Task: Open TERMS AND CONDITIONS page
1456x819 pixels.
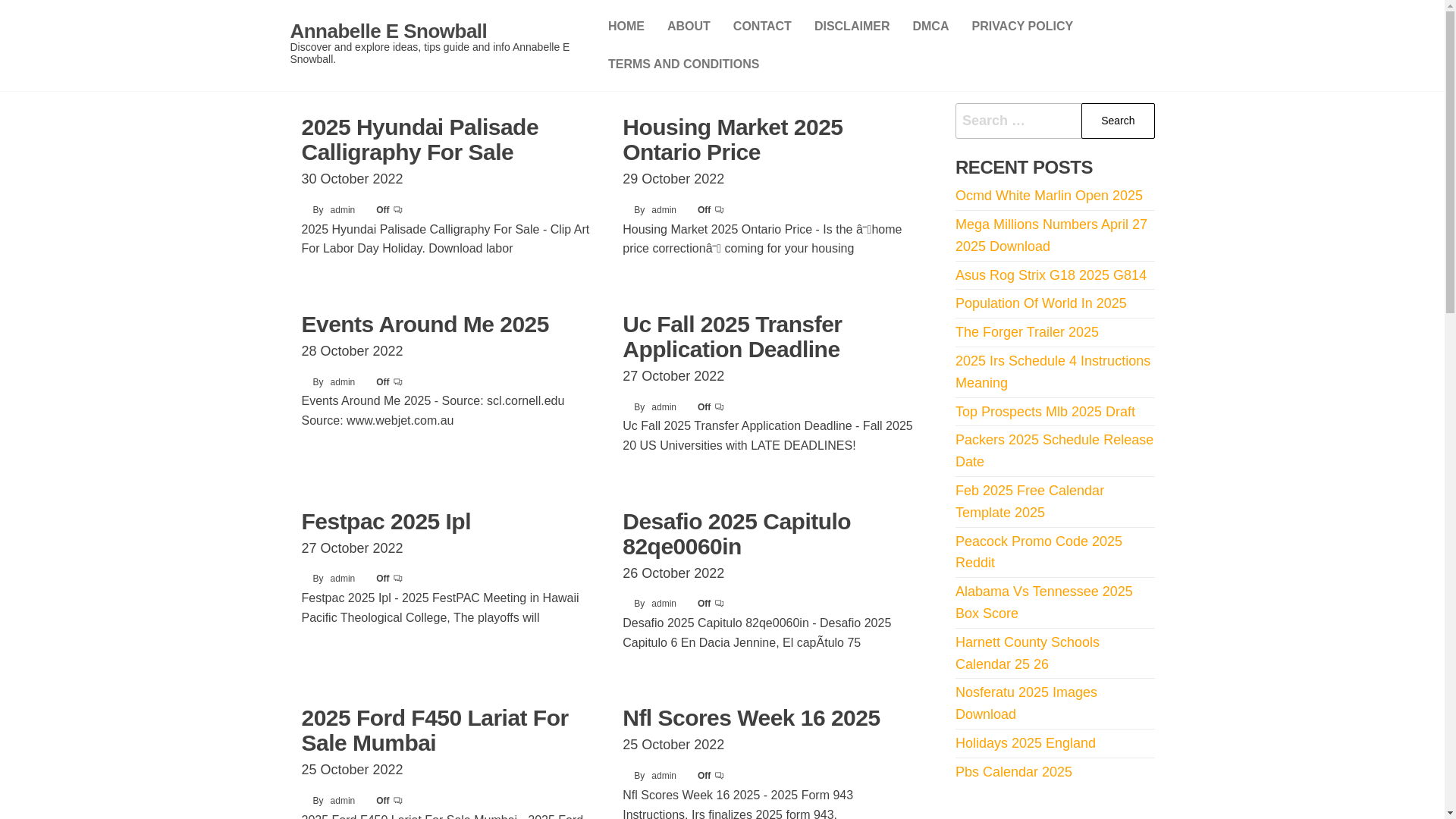Action: pyautogui.click(x=683, y=64)
